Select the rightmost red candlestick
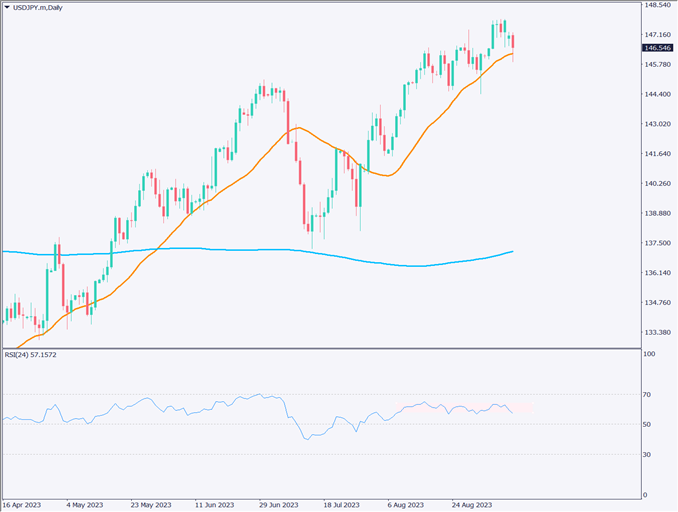The width and height of the screenshot is (678, 512). tap(512, 41)
